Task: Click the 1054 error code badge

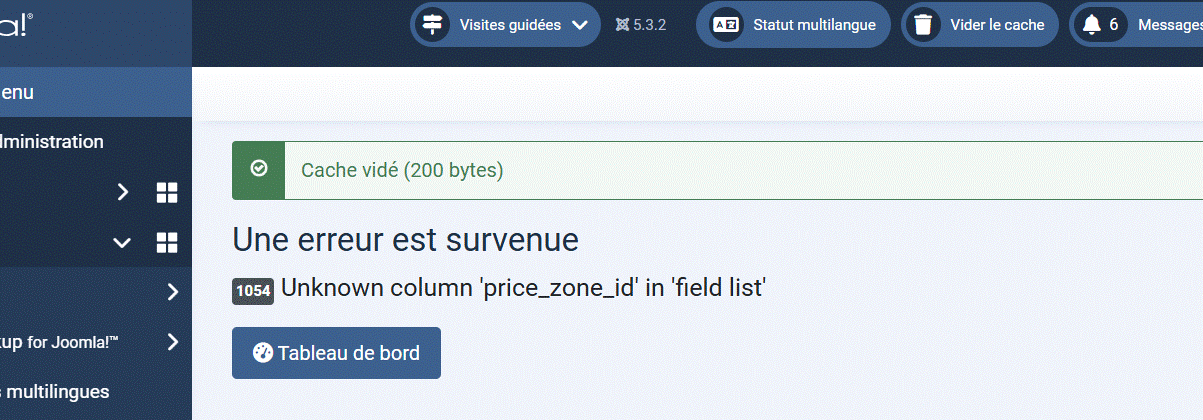Action: pos(253,291)
